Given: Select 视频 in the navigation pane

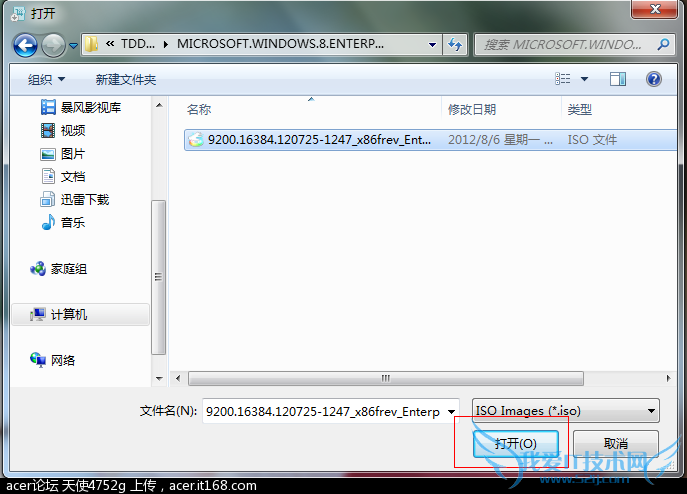Looking at the screenshot, I should coord(73,131).
